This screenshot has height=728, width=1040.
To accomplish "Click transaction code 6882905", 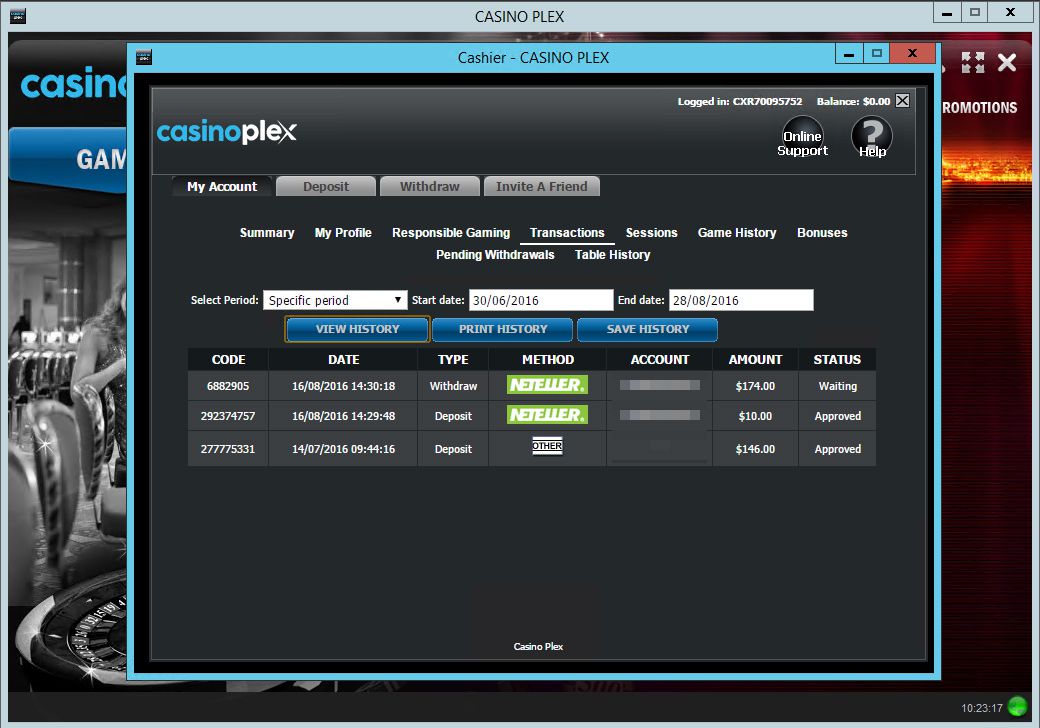I will [228, 386].
